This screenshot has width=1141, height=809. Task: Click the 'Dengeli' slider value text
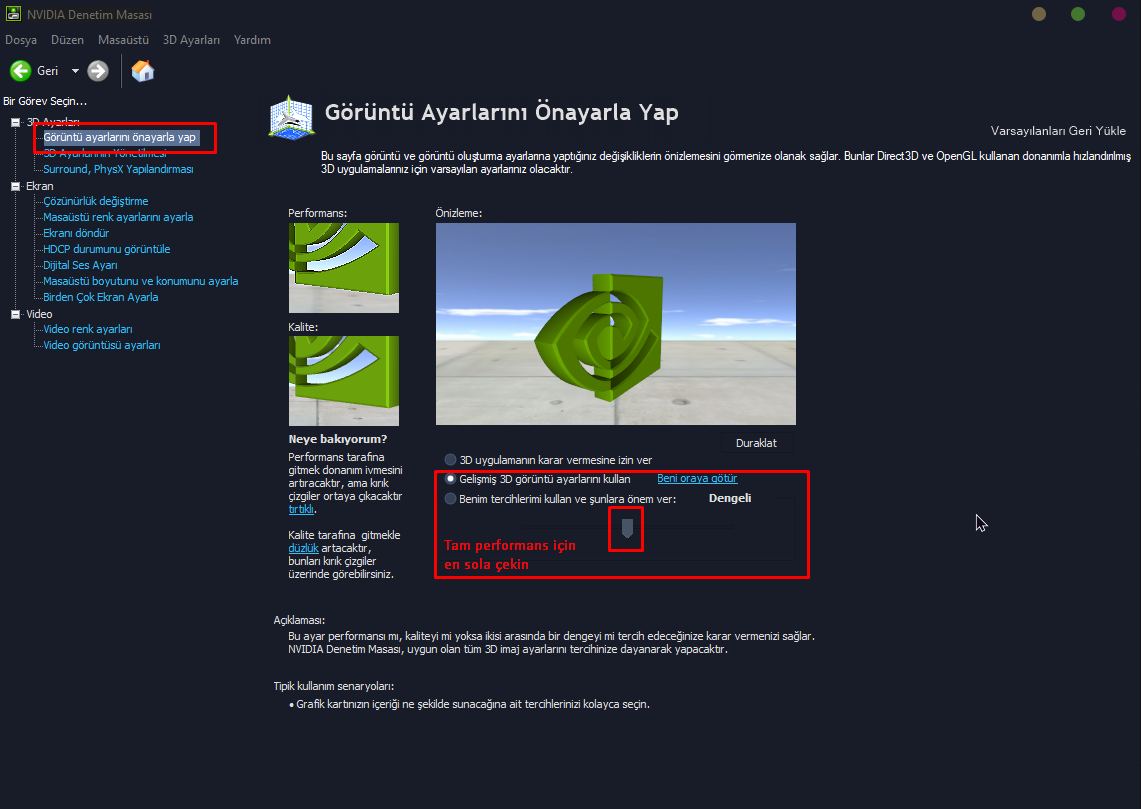730,498
